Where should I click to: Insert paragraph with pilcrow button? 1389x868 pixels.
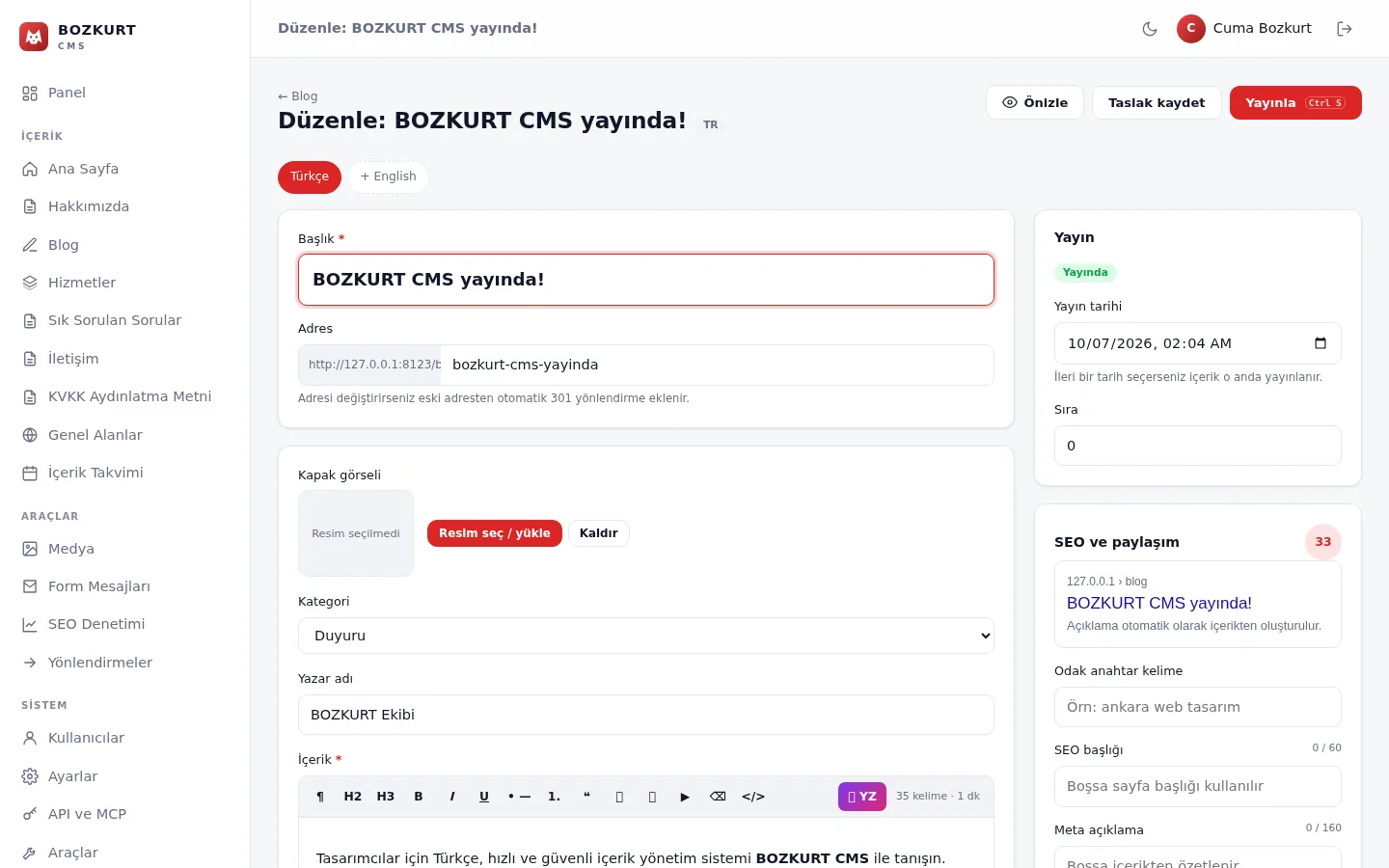(320, 797)
